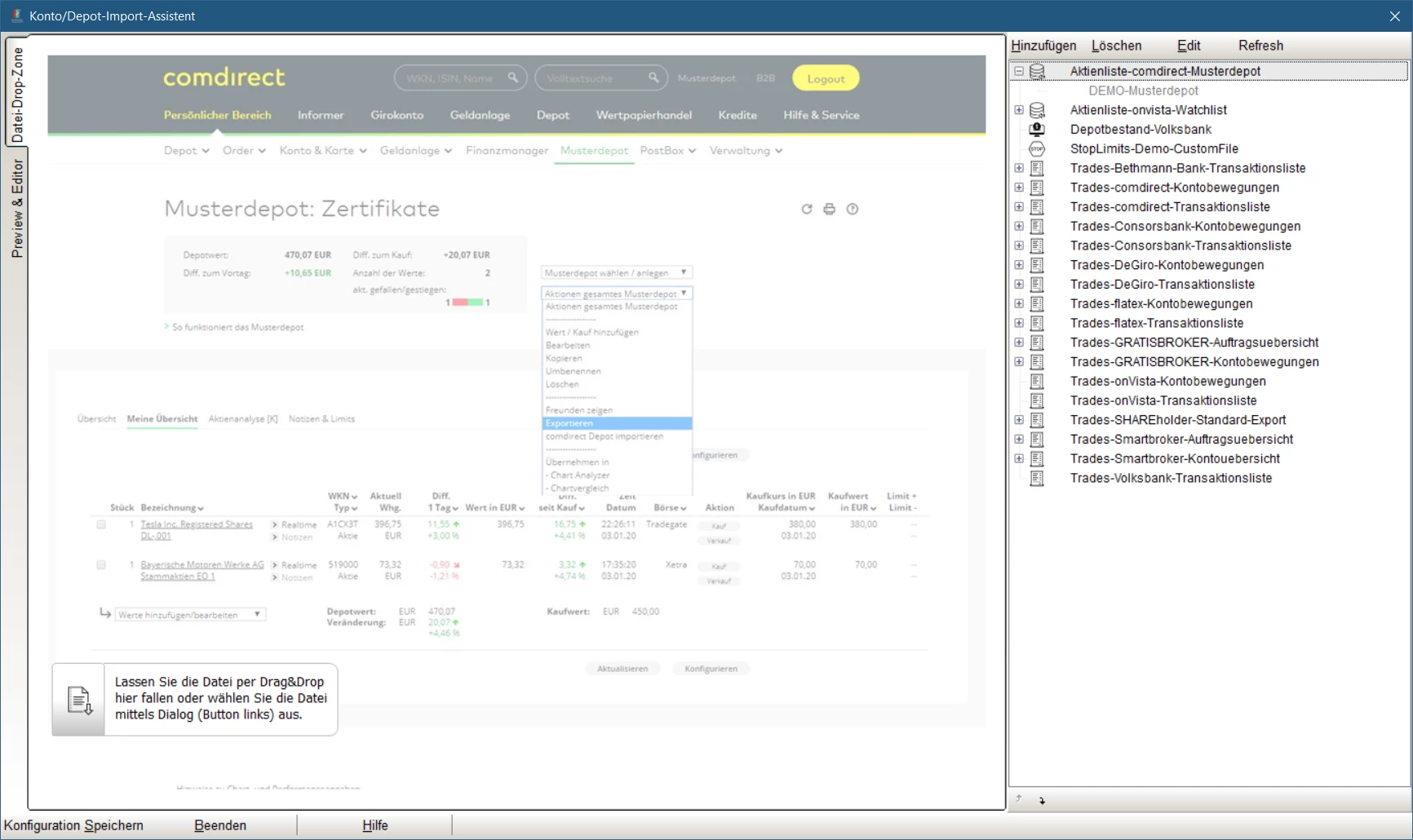Click the STOP sign icon of StopLimits-Demo-CustomFile
Screen dimensions: 1413x840
click(x=1037, y=149)
